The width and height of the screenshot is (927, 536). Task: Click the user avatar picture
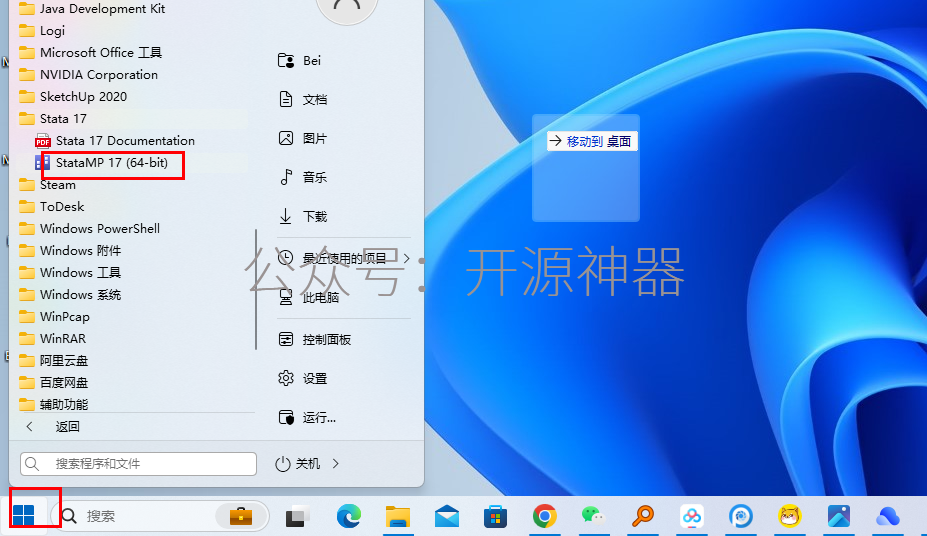pyautogui.click(x=347, y=6)
